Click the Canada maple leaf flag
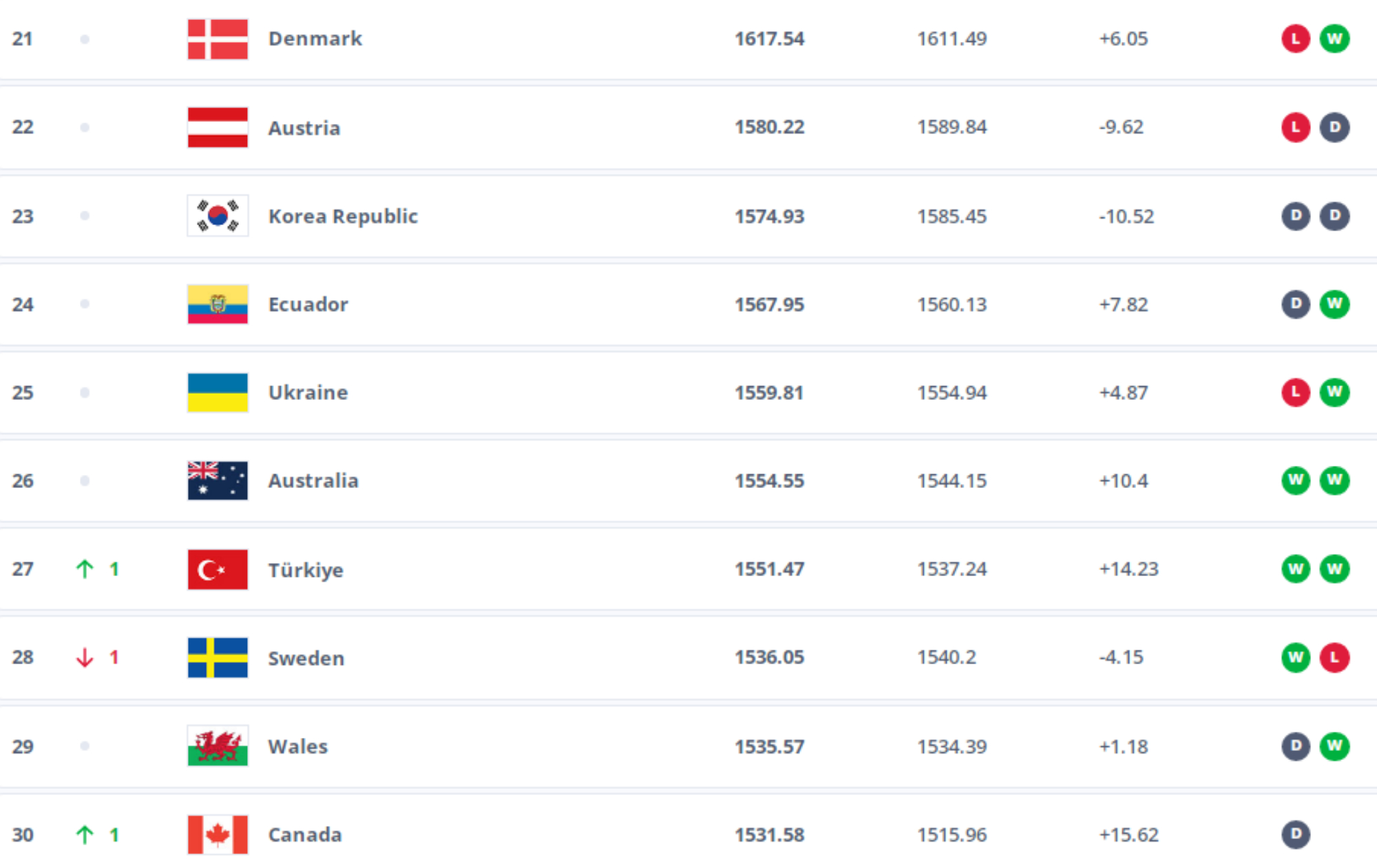This screenshot has height=868, width=1377. 218,834
